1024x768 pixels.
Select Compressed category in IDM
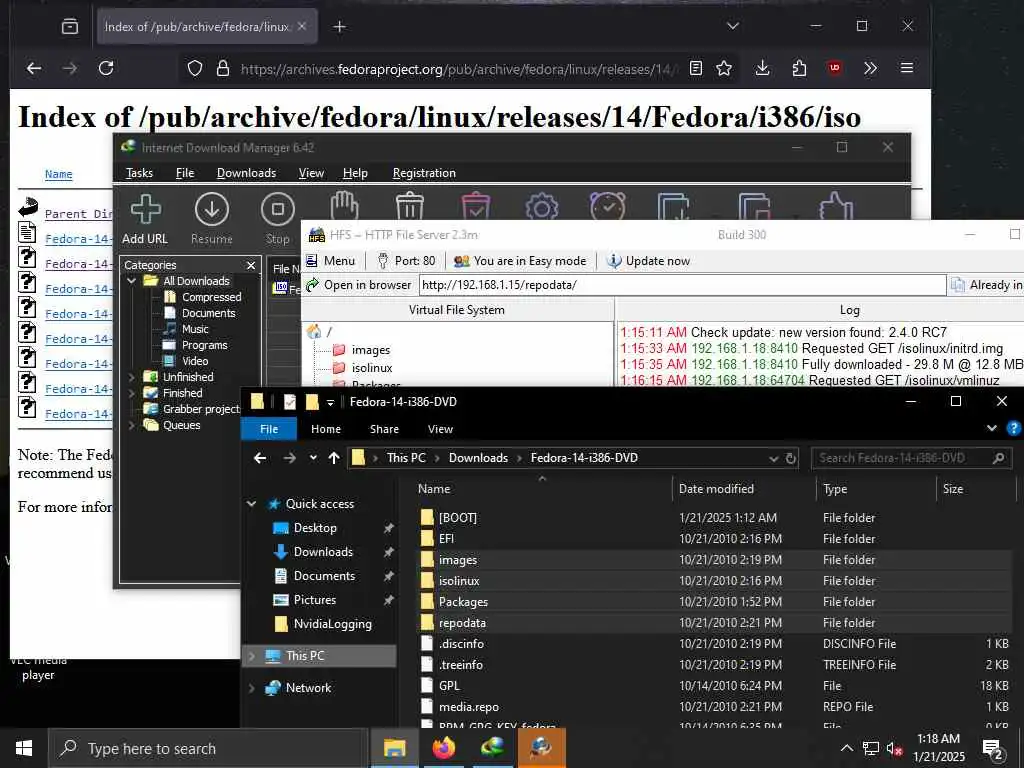(211, 297)
